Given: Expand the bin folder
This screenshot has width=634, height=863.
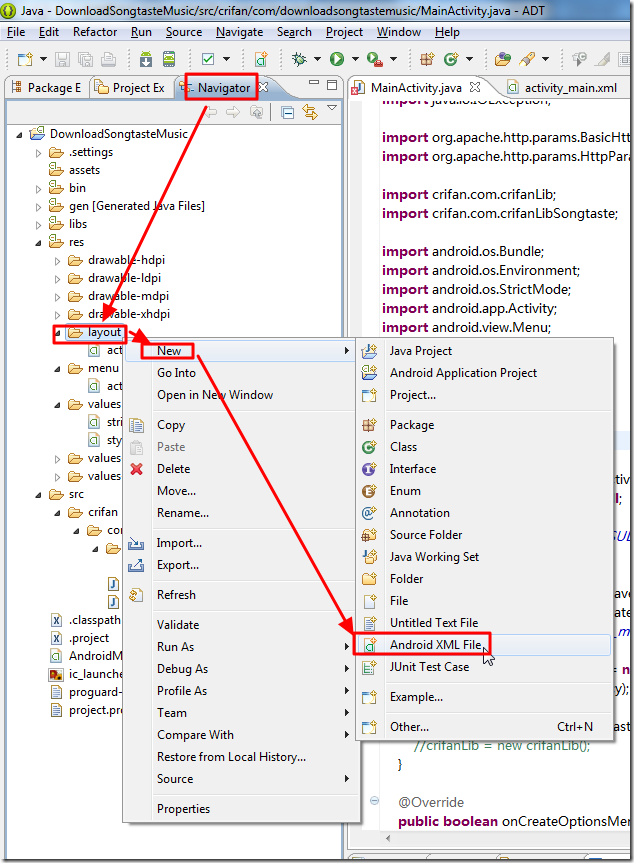Looking at the screenshot, I should (39, 189).
